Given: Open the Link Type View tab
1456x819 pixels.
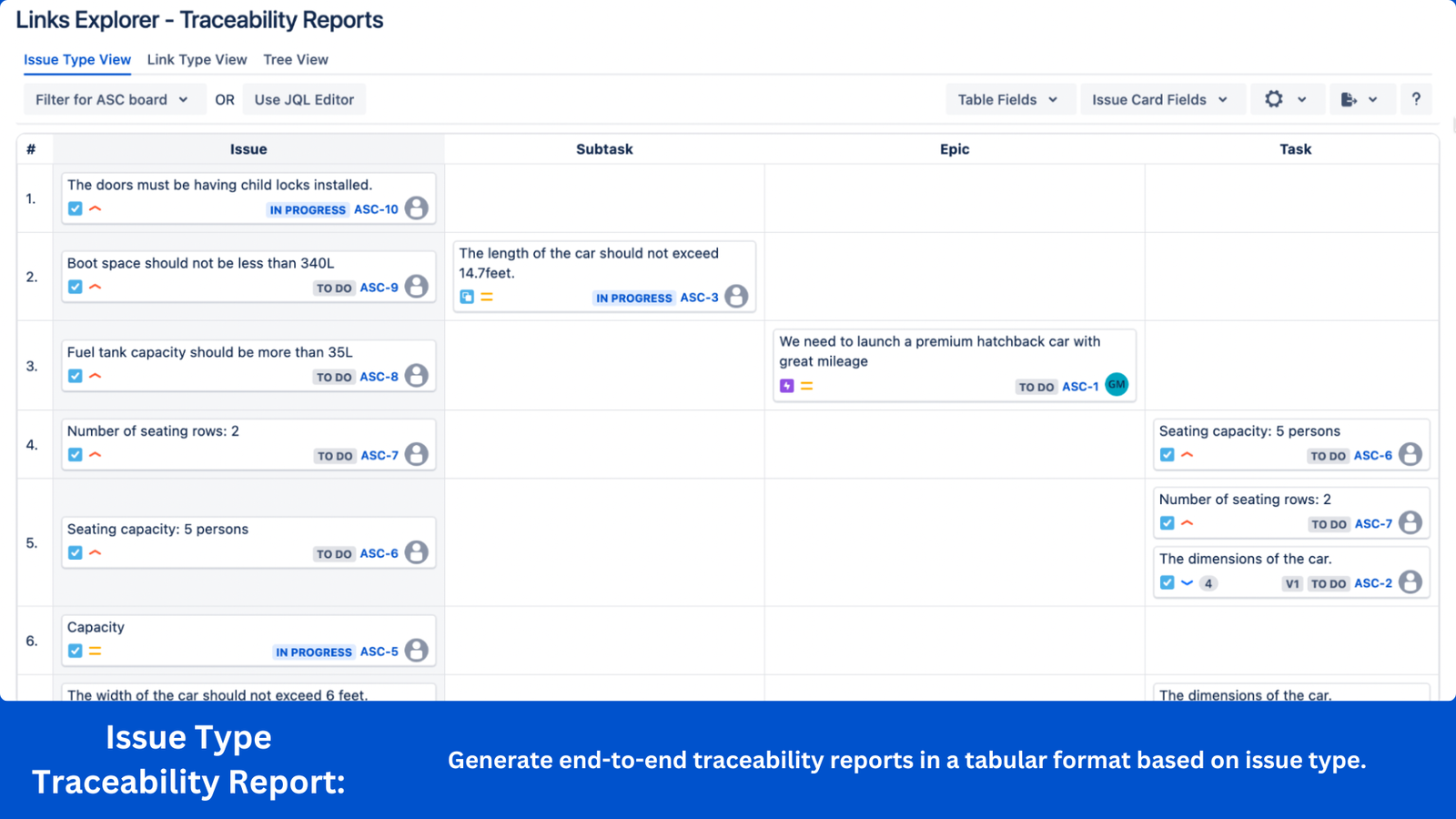Looking at the screenshot, I should [x=197, y=60].
